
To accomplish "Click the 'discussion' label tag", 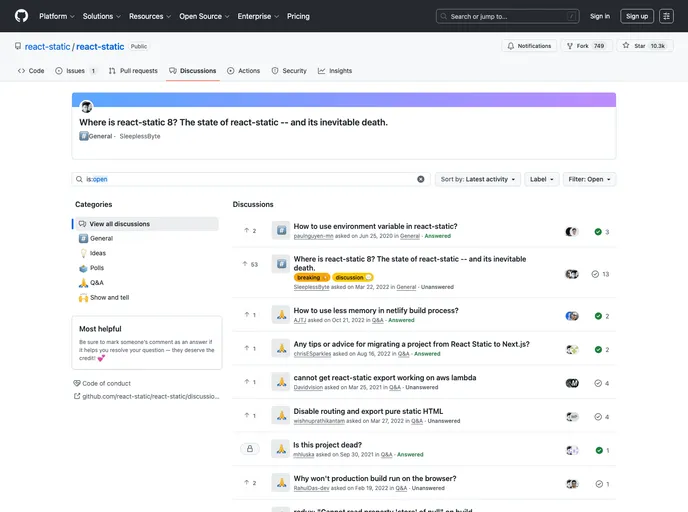I will point(353,277).
